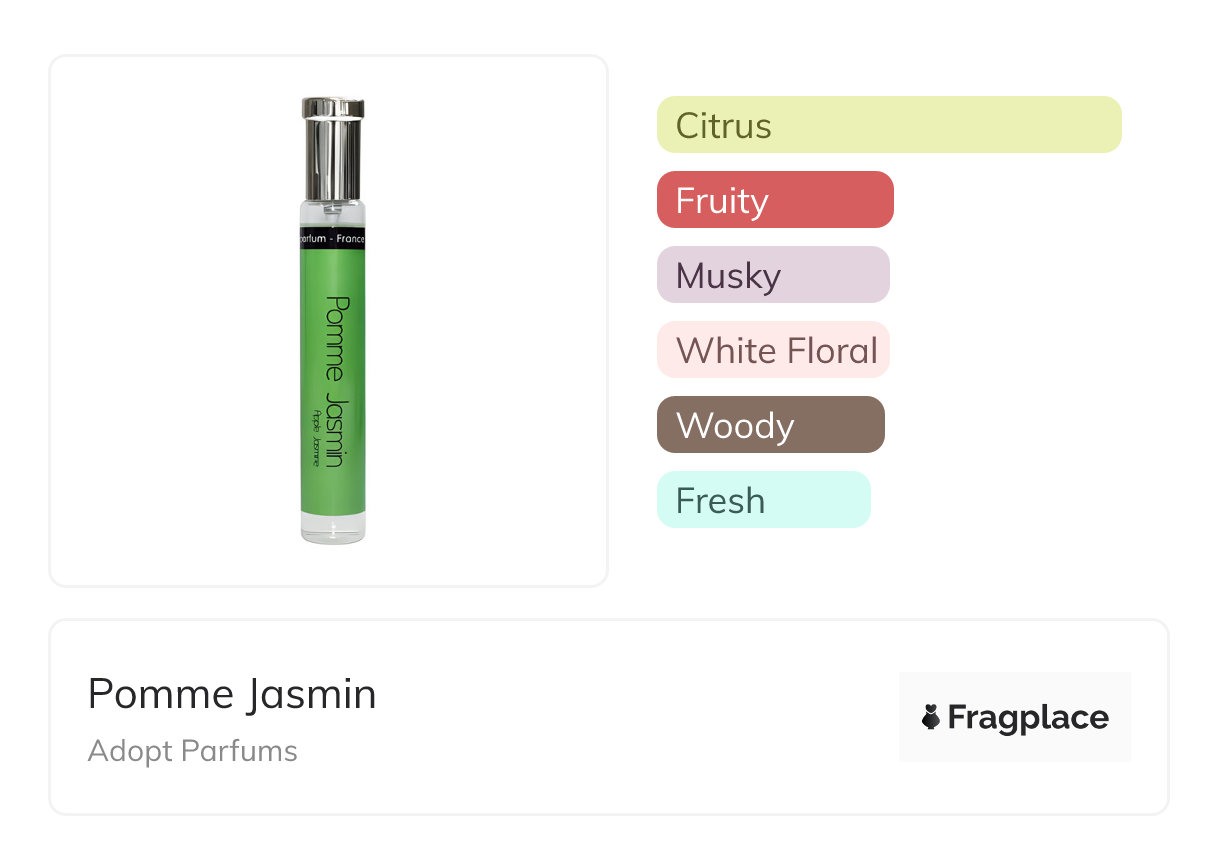This screenshot has width=1218, height=864.
Task: Open the Adopt Parfums brand link
Action: pyautogui.click(x=192, y=751)
